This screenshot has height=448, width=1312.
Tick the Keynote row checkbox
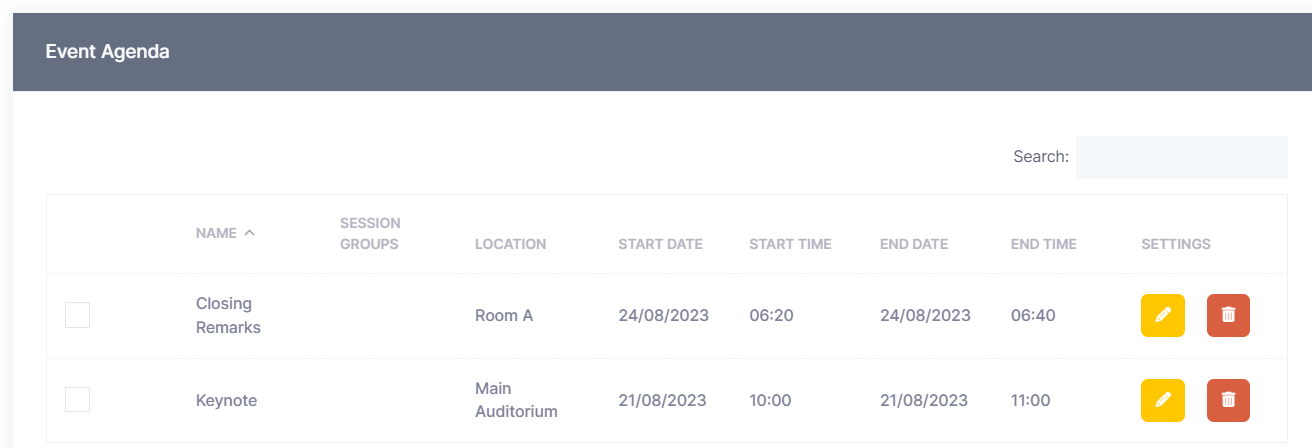[78, 400]
